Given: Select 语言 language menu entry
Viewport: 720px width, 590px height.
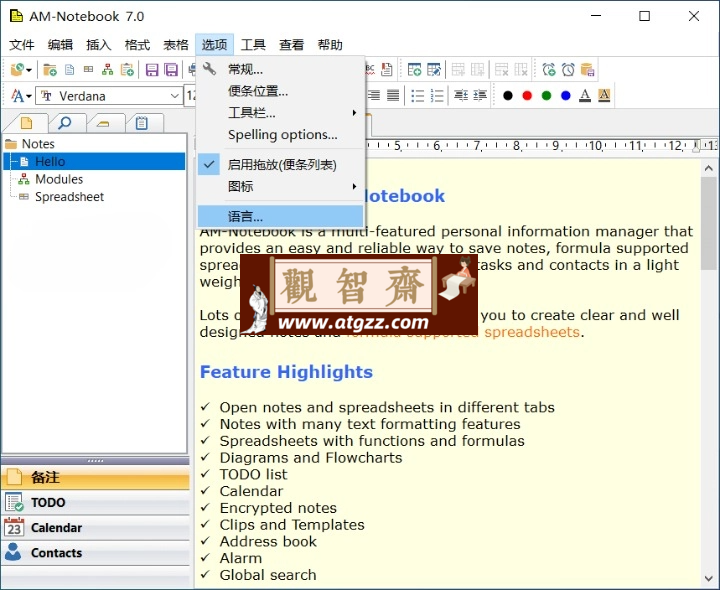Looking at the screenshot, I should [281, 216].
